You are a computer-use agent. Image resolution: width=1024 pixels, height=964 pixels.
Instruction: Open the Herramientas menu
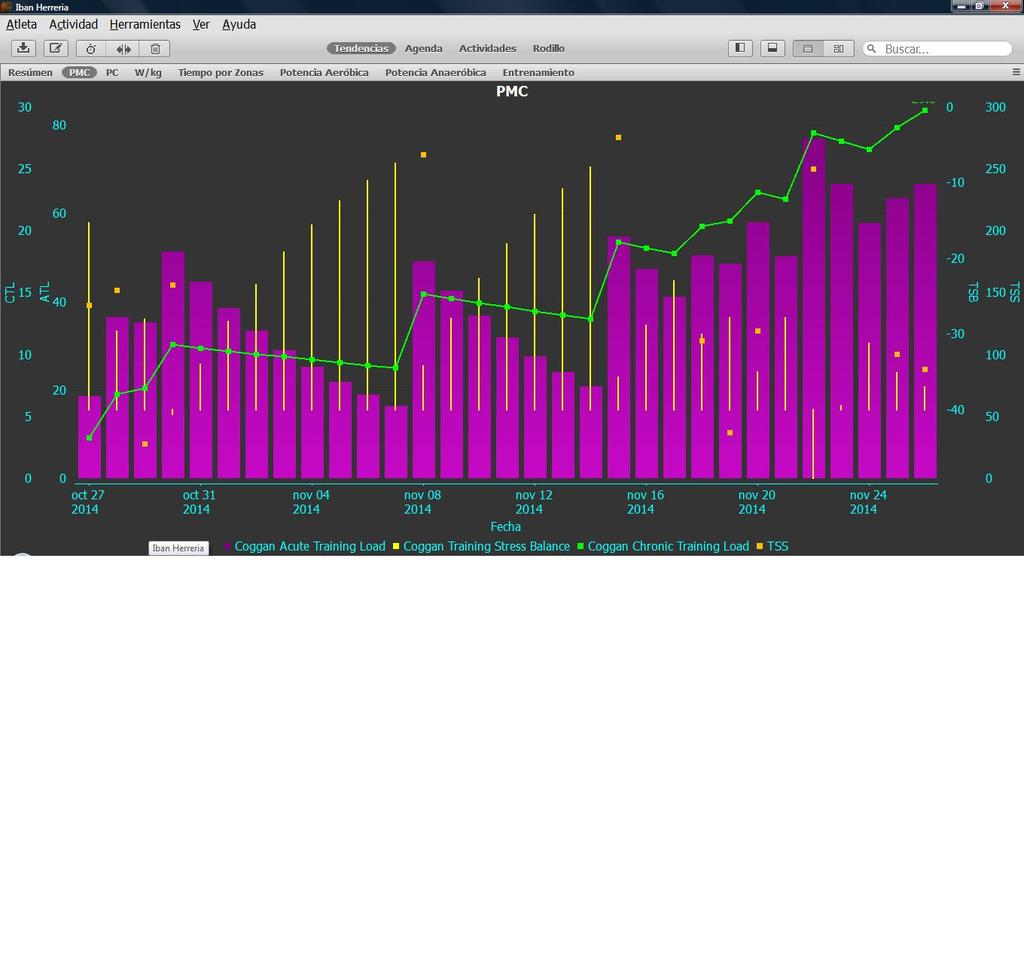(x=145, y=24)
